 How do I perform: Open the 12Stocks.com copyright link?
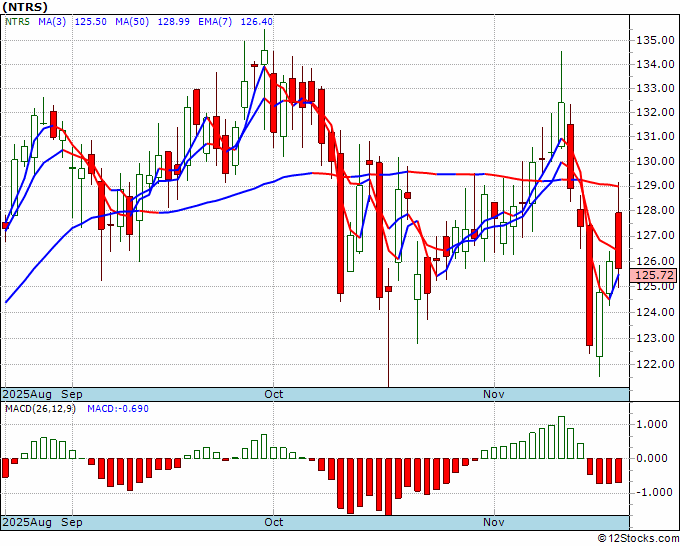(x=638, y=539)
